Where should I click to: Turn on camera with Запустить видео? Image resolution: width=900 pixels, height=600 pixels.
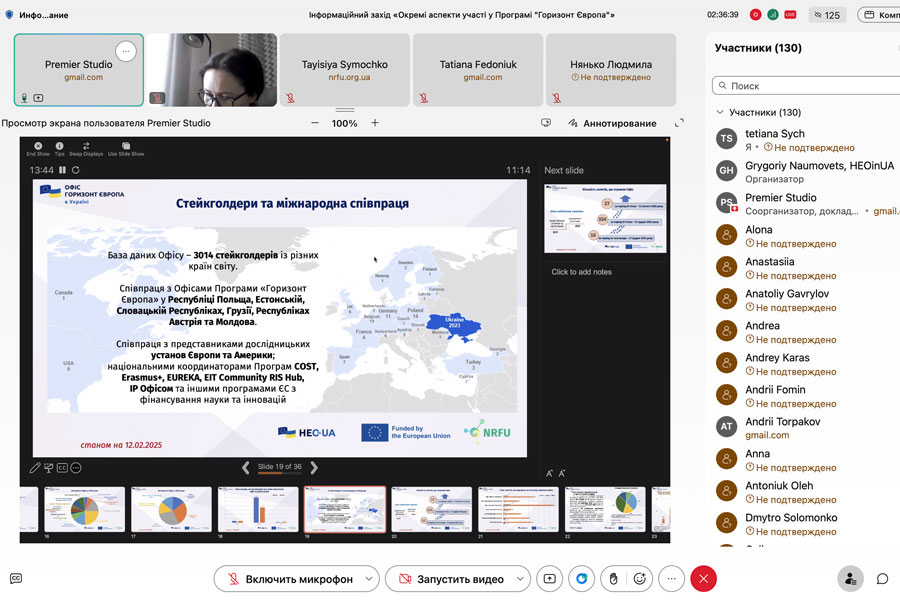(449, 579)
